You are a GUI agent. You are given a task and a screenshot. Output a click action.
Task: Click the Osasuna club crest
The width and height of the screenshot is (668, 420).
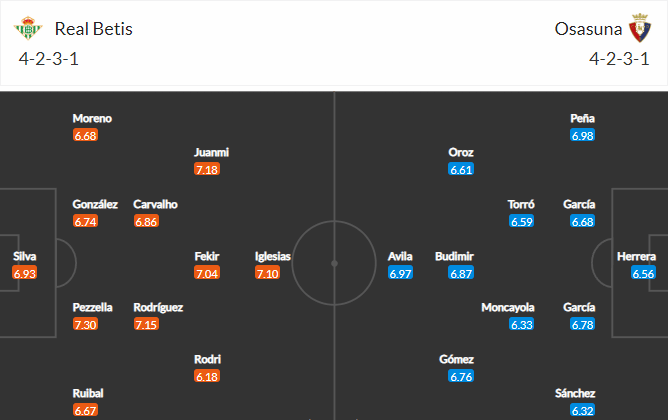click(640, 28)
